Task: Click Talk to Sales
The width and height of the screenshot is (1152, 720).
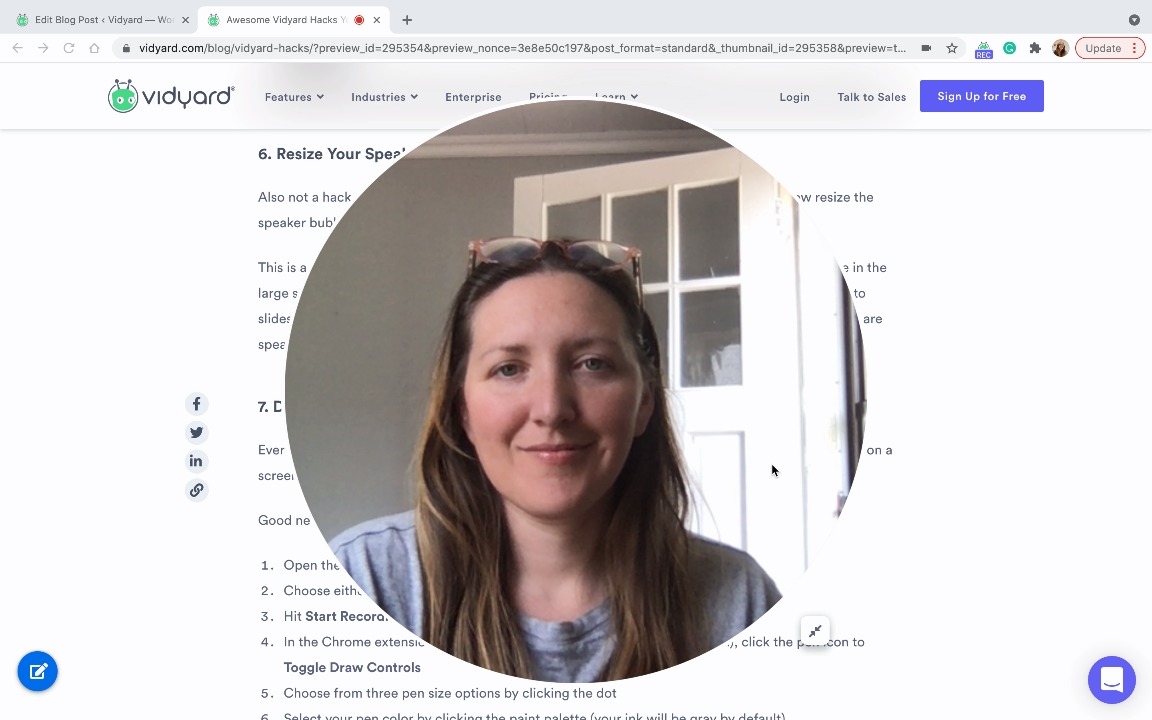Action: (x=871, y=97)
